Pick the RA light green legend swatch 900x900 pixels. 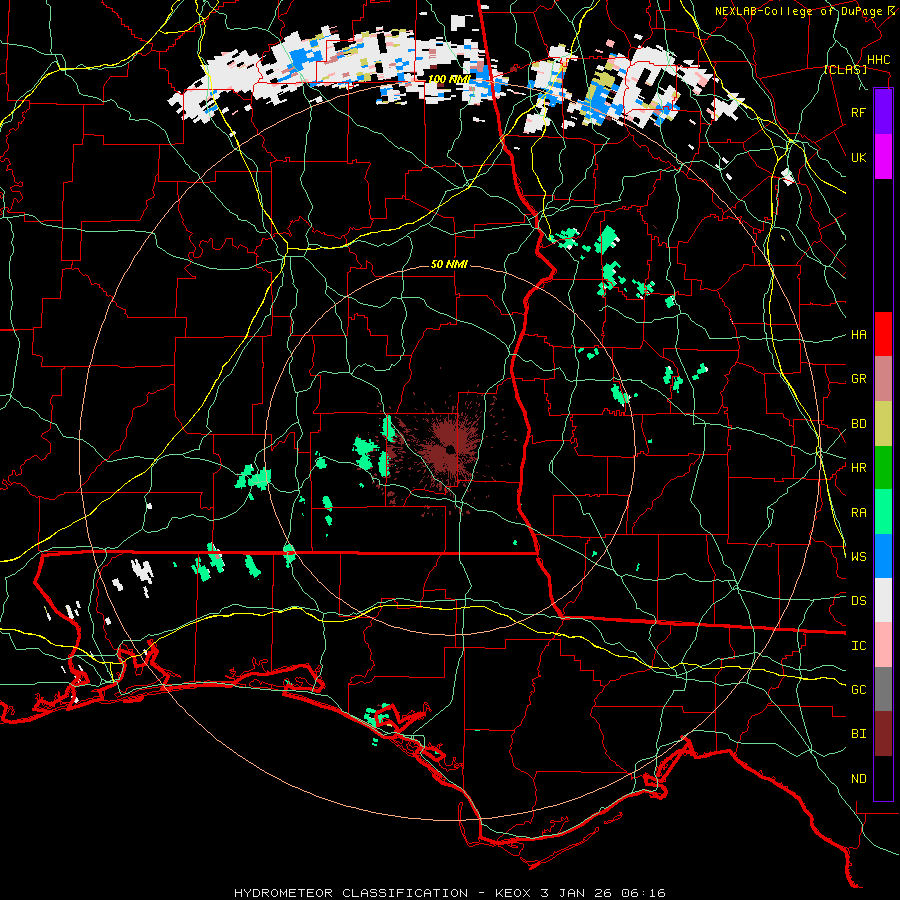pos(883,512)
